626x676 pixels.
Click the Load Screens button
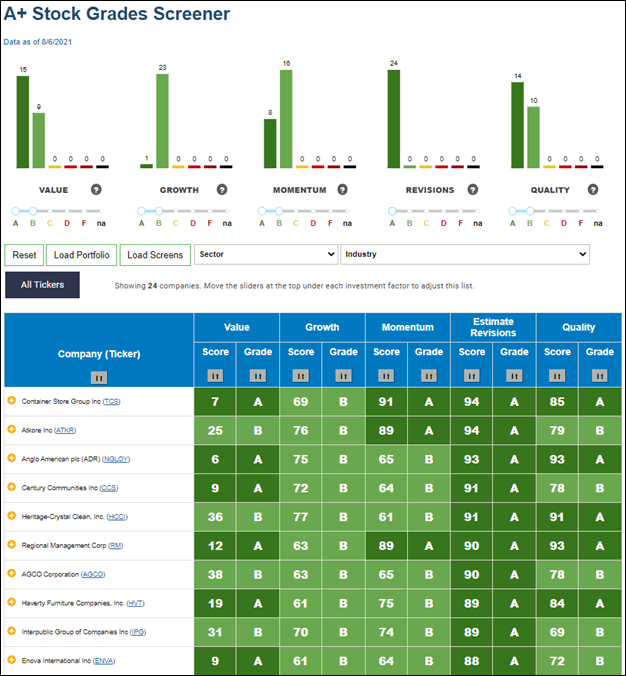[155, 255]
